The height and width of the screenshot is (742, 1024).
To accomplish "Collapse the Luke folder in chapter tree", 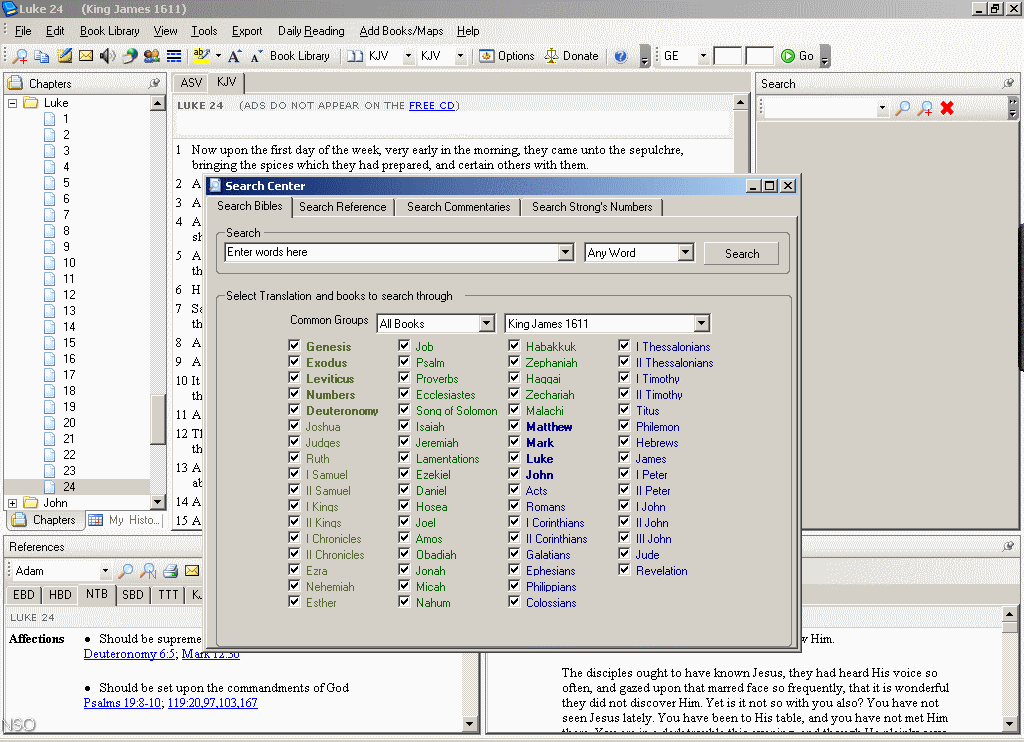I will coord(12,103).
